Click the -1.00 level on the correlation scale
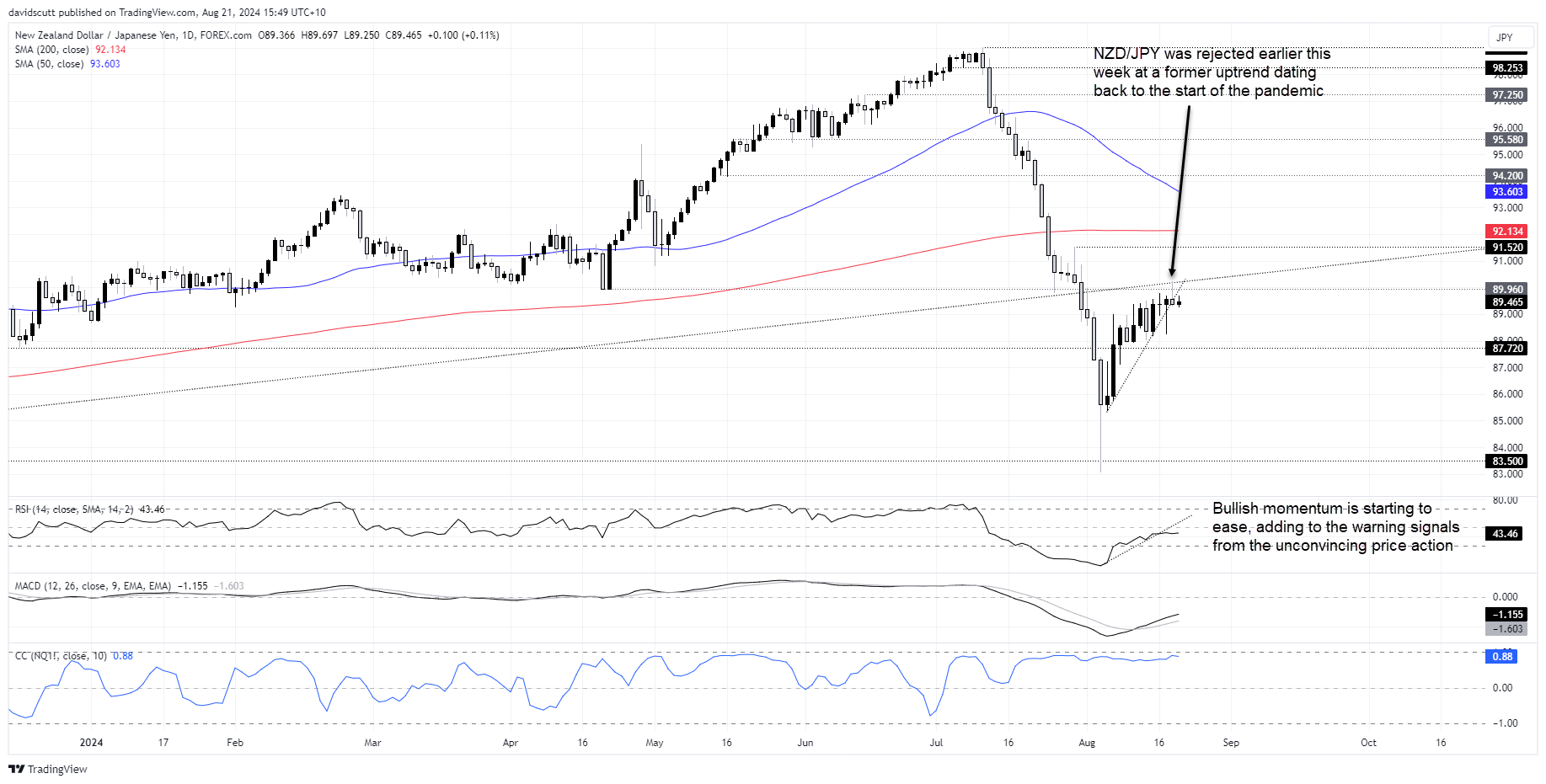This screenshot has width=1546, height=784. pyautogui.click(x=1505, y=723)
